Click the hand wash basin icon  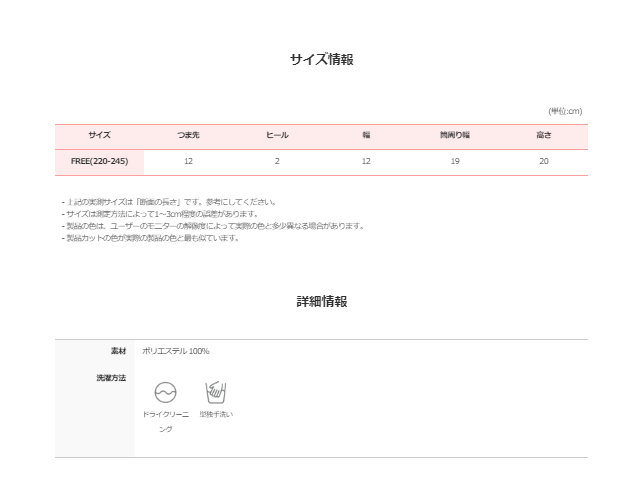pyautogui.click(x=216, y=392)
